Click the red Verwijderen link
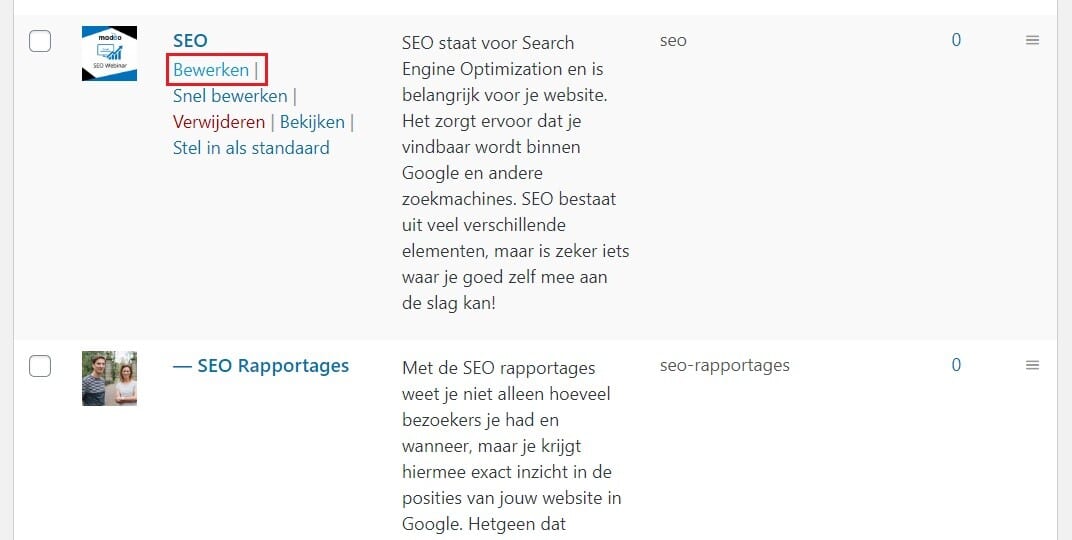 pos(219,122)
